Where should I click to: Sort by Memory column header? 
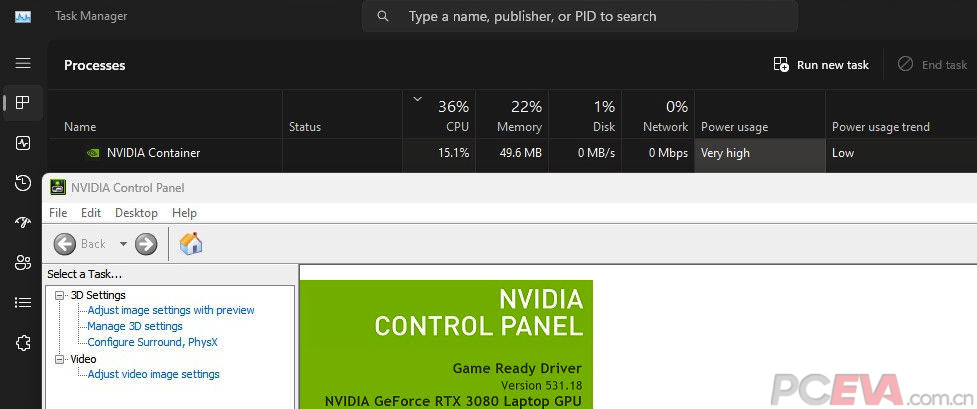512,114
